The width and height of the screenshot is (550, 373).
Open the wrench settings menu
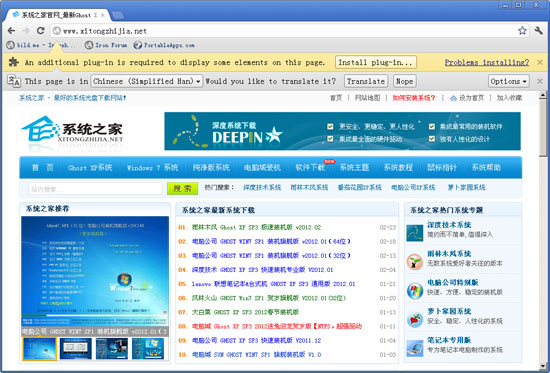[539, 31]
